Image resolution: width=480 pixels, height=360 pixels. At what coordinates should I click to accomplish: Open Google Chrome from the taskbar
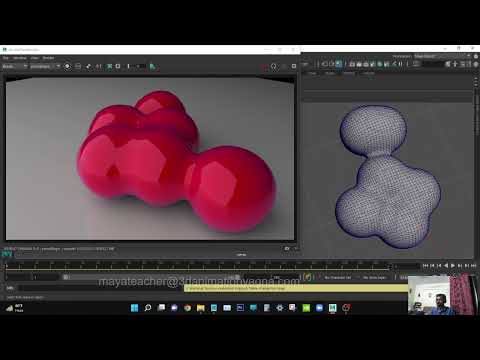click(187, 308)
